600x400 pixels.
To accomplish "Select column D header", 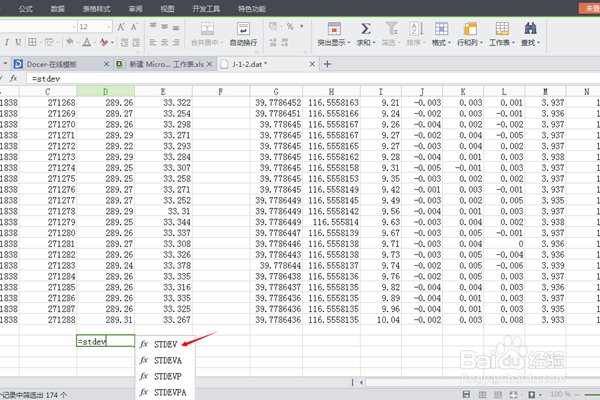I will click(x=106, y=91).
